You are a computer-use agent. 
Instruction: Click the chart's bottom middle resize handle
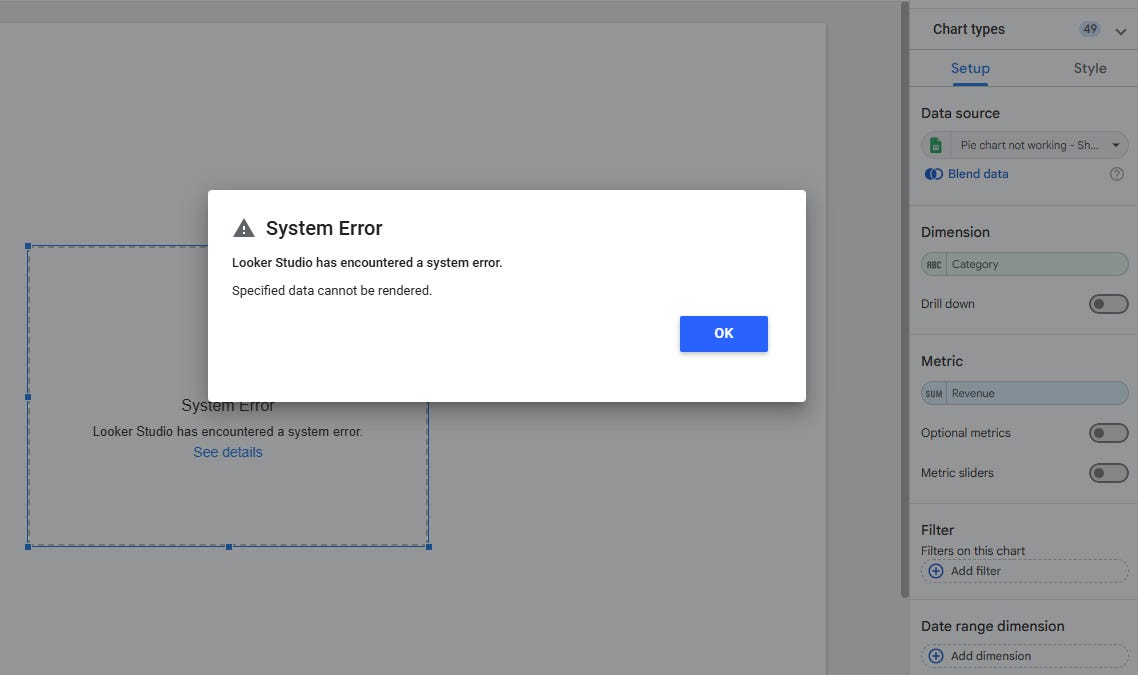229,547
